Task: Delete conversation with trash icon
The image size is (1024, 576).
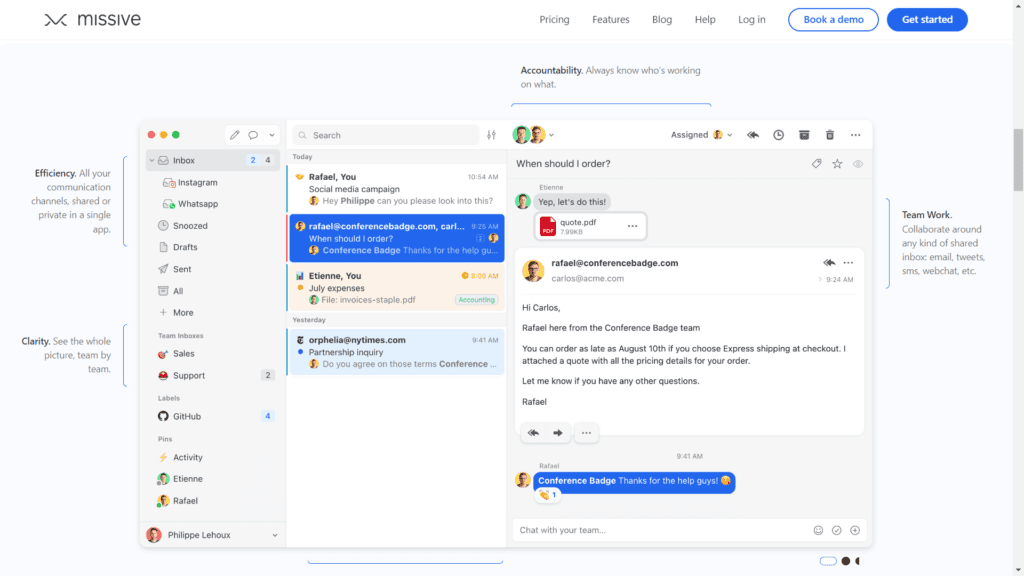Action: pyautogui.click(x=829, y=135)
